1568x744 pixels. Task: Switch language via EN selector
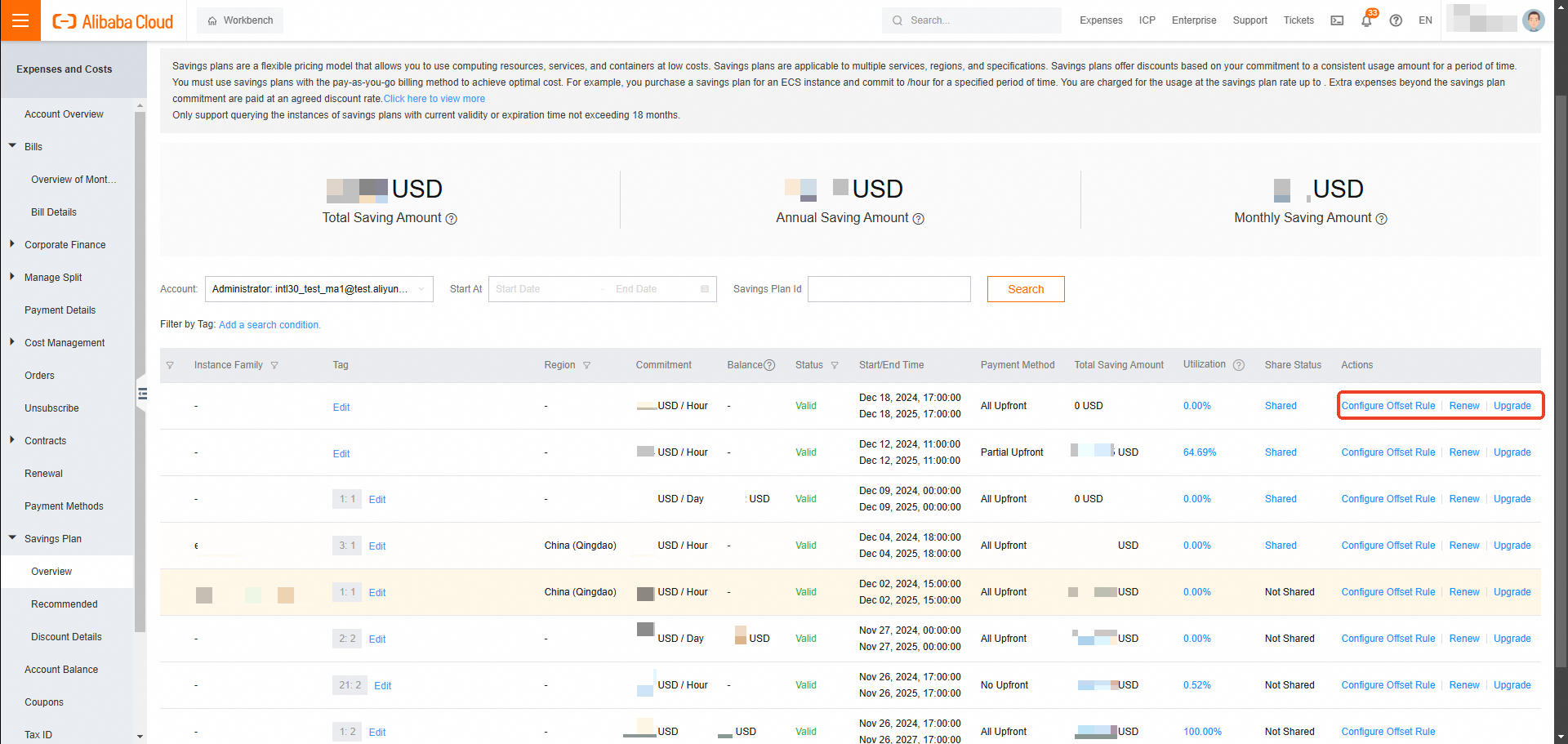point(1425,20)
